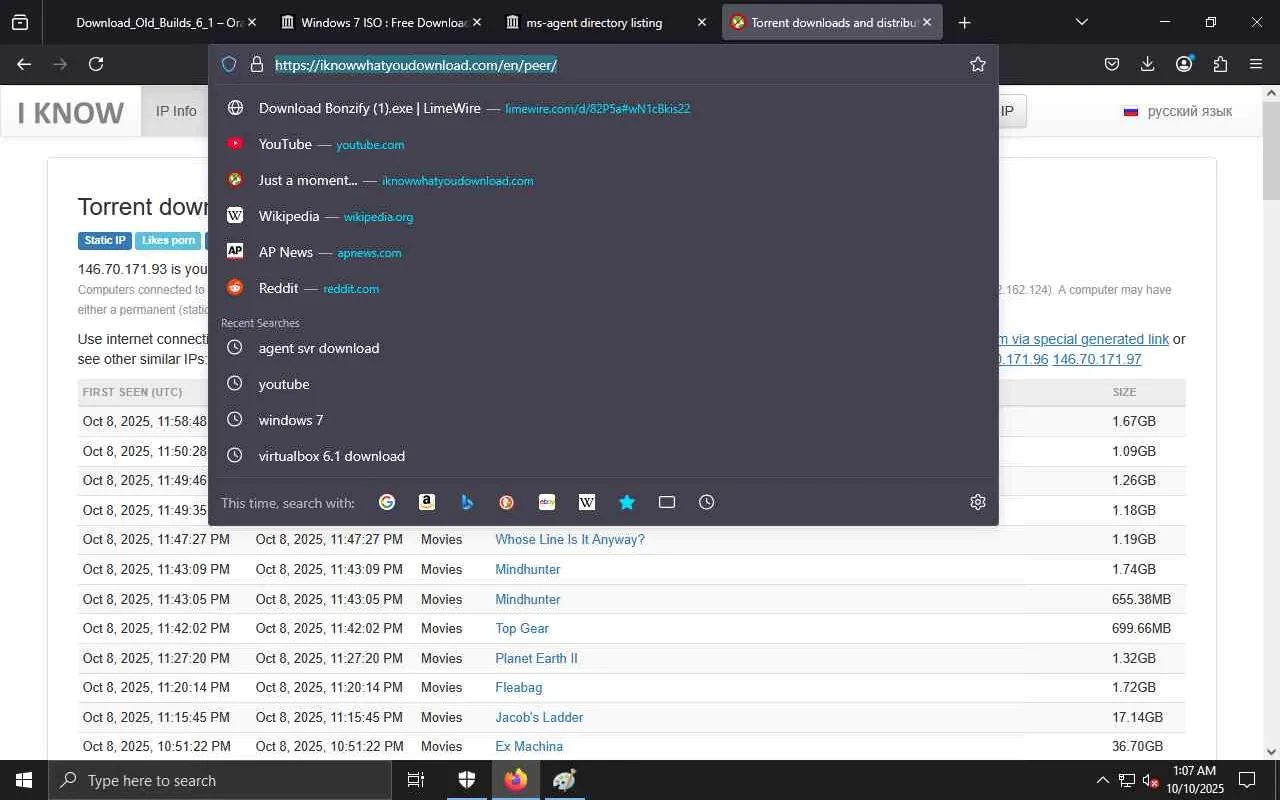Click the Static IP badge
The image size is (1280, 800).
point(105,240)
